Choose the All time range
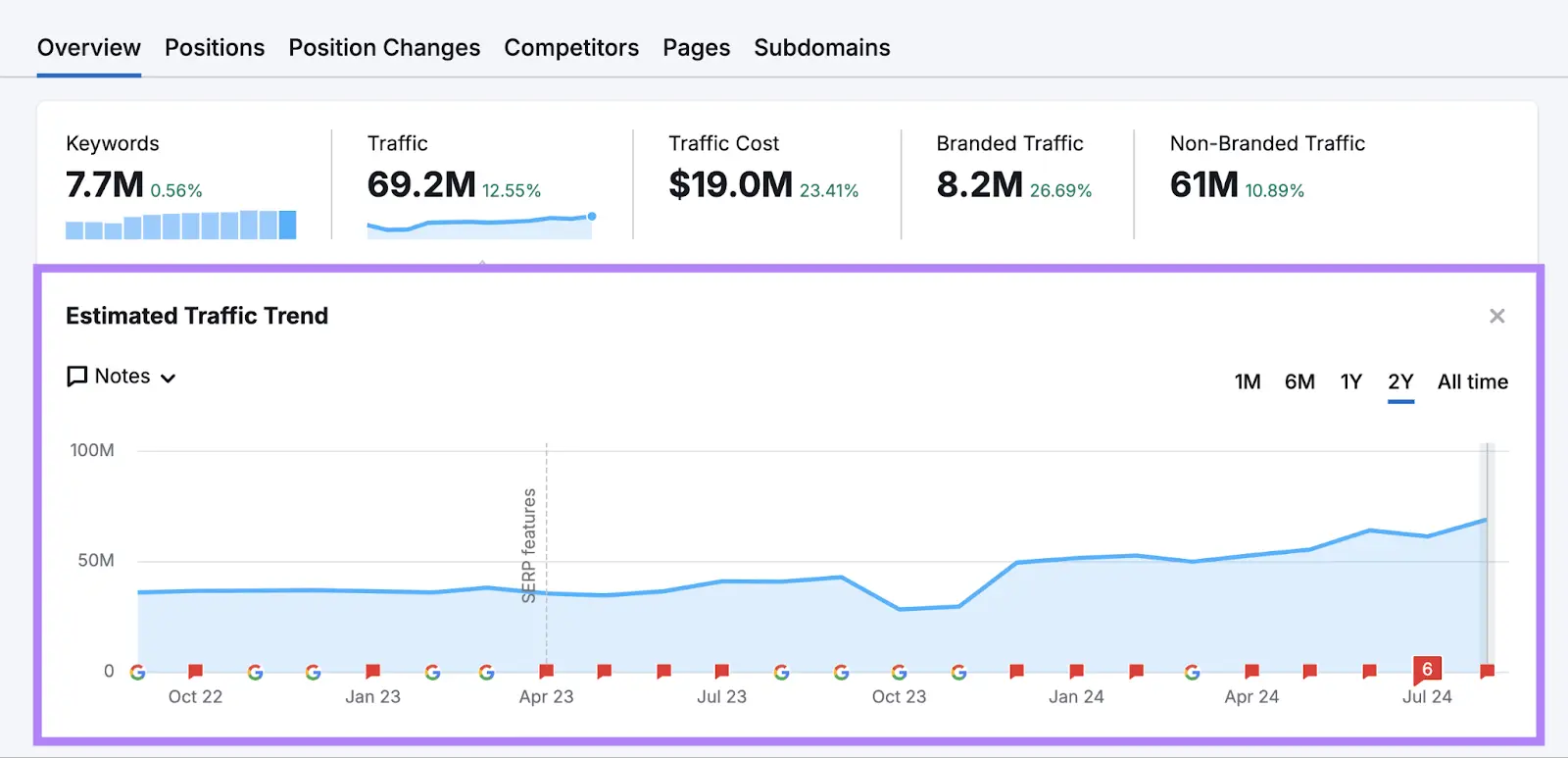The height and width of the screenshot is (758, 1568). (x=1472, y=381)
